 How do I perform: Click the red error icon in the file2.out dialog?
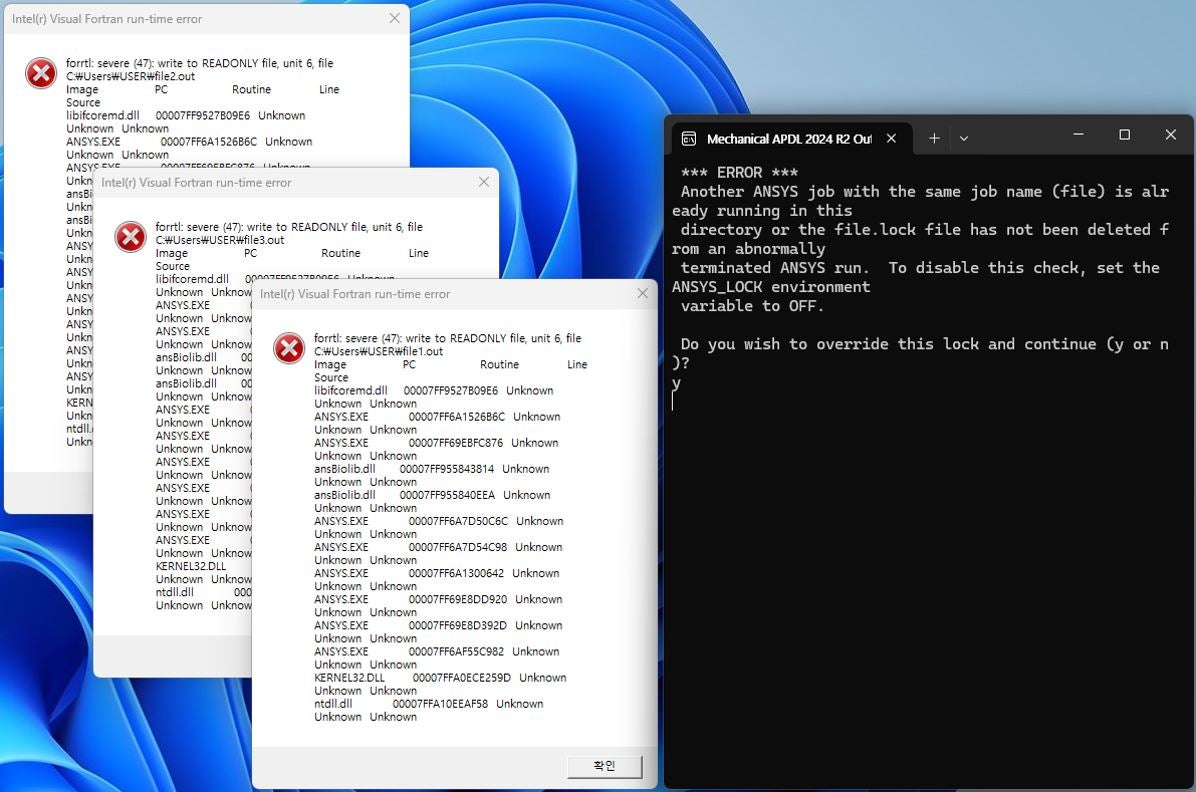coord(41,73)
